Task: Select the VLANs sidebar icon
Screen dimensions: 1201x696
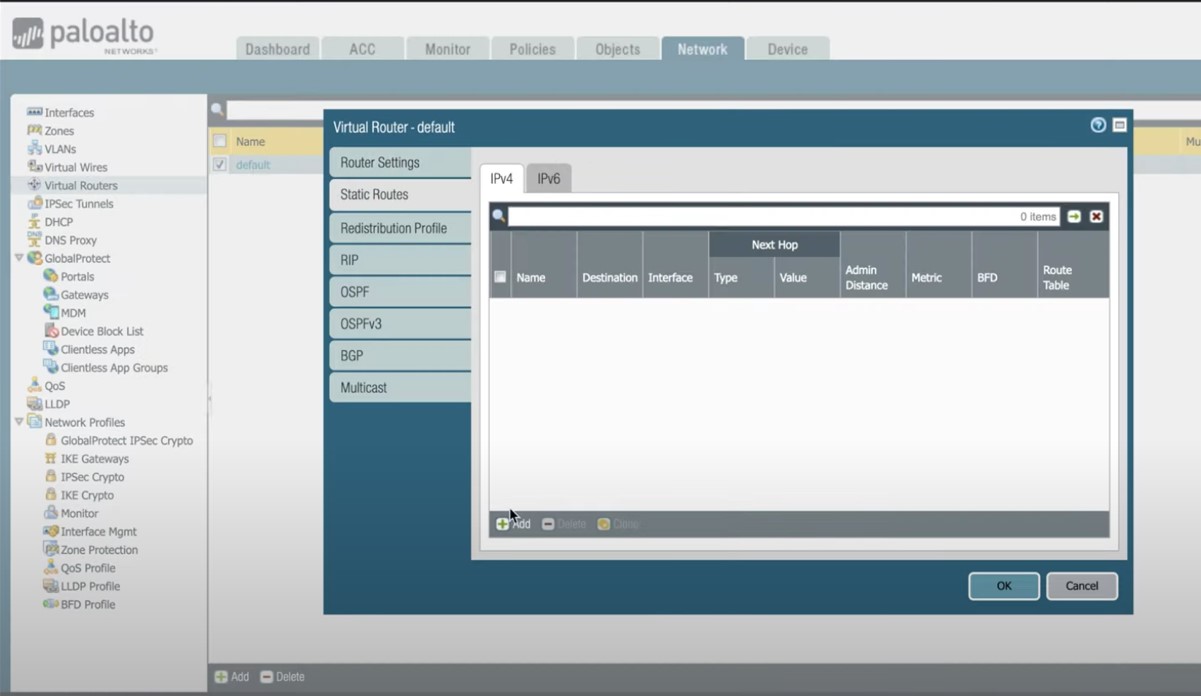Action: point(35,148)
